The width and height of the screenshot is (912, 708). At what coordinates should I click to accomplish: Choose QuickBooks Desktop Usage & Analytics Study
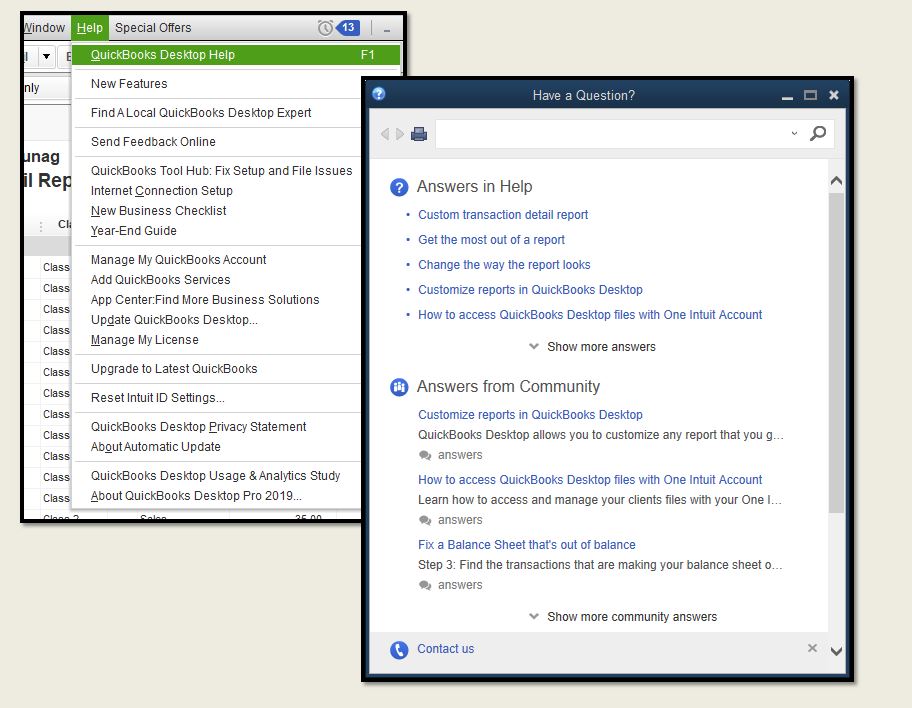[215, 476]
